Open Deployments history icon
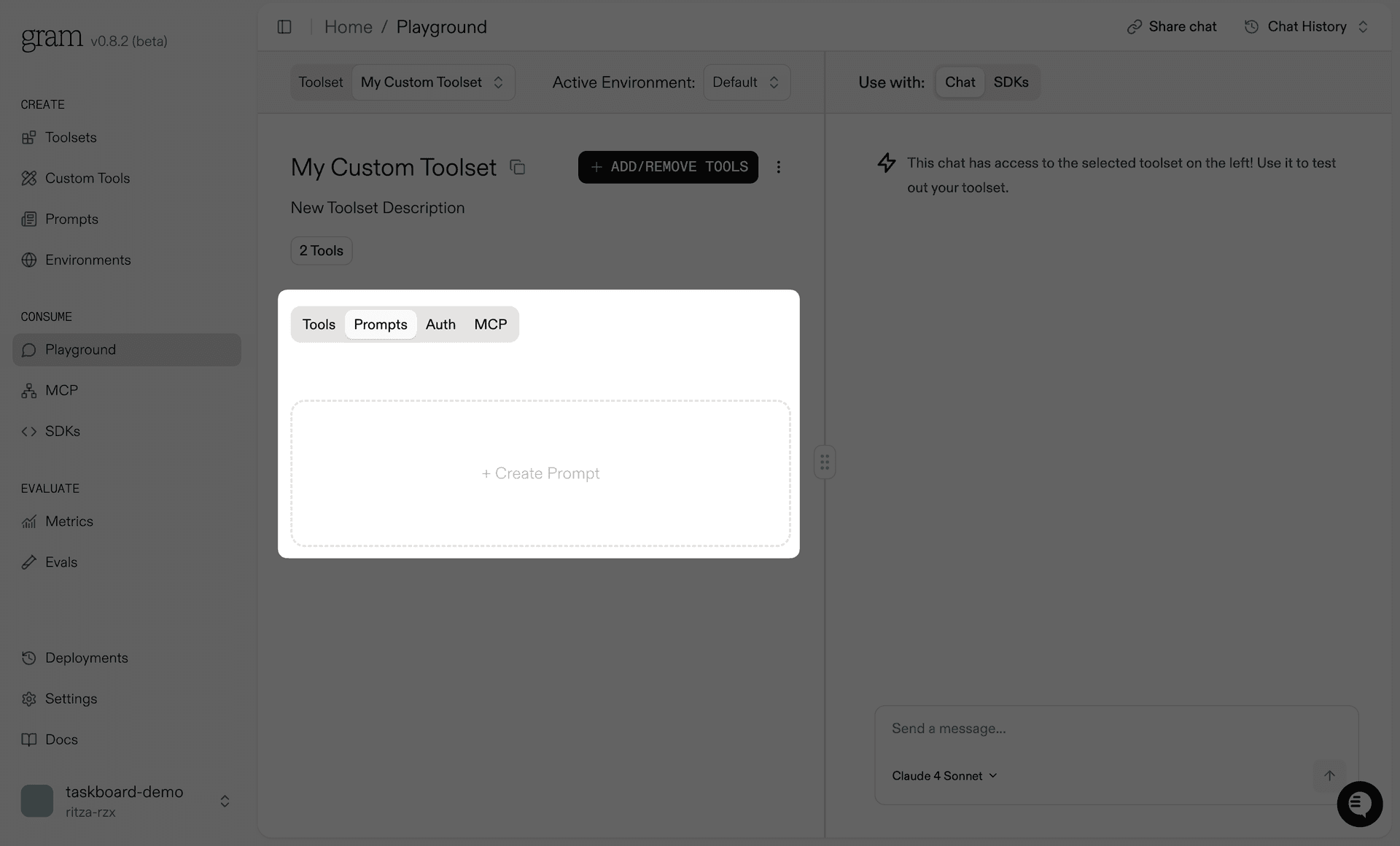This screenshot has width=1400, height=846. [29, 658]
